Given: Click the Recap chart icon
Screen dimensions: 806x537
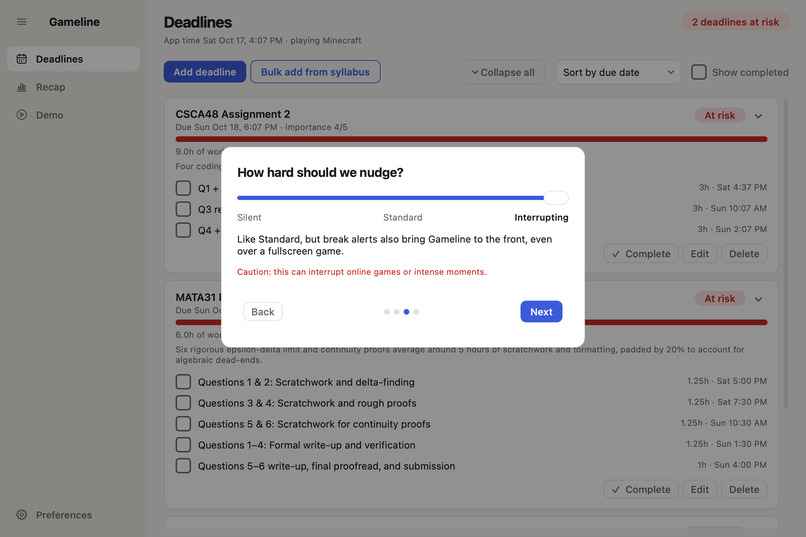Looking at the screenshot, I should tap(22, 87).
